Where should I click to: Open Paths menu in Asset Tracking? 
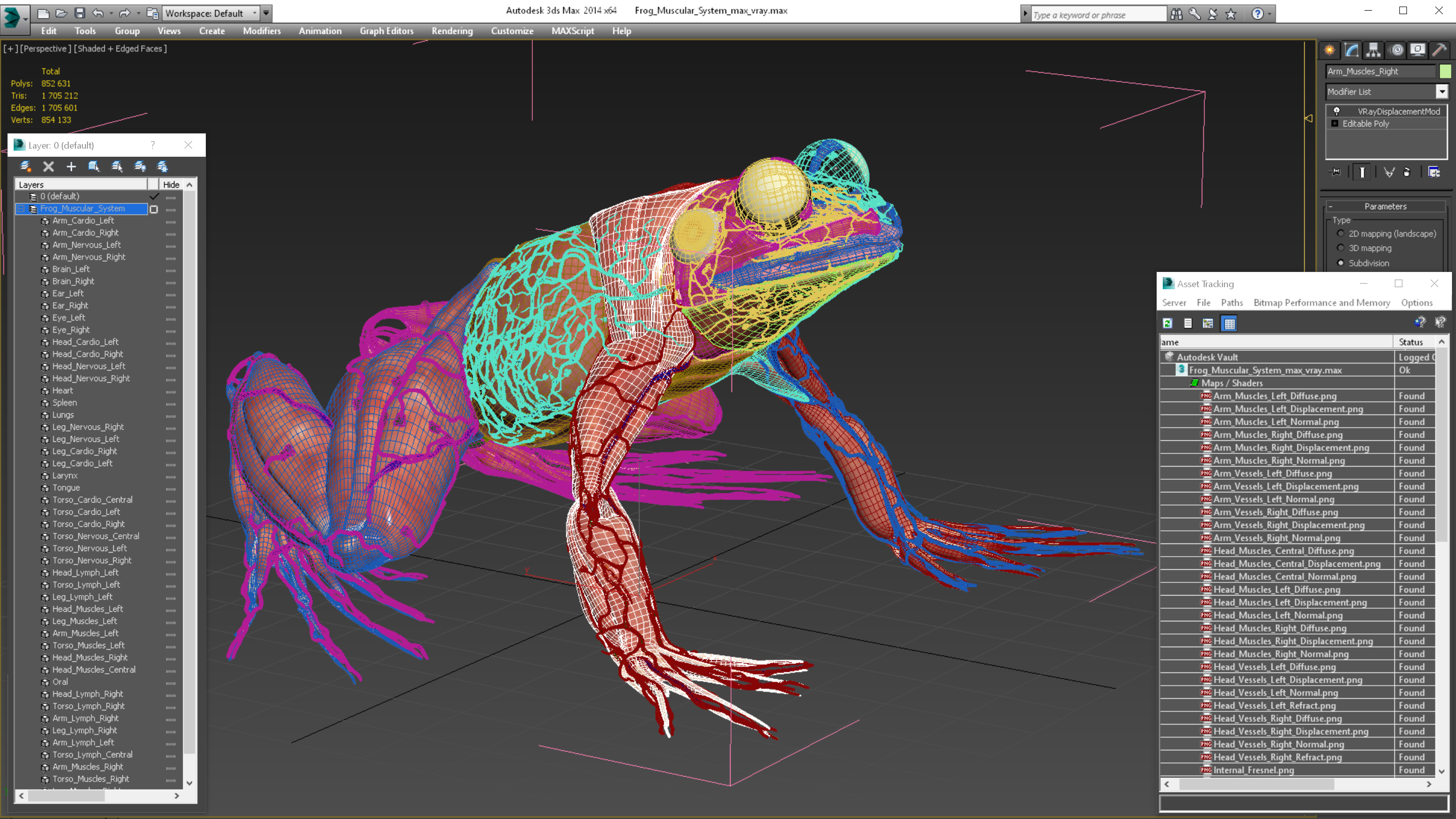[1232, 302]
